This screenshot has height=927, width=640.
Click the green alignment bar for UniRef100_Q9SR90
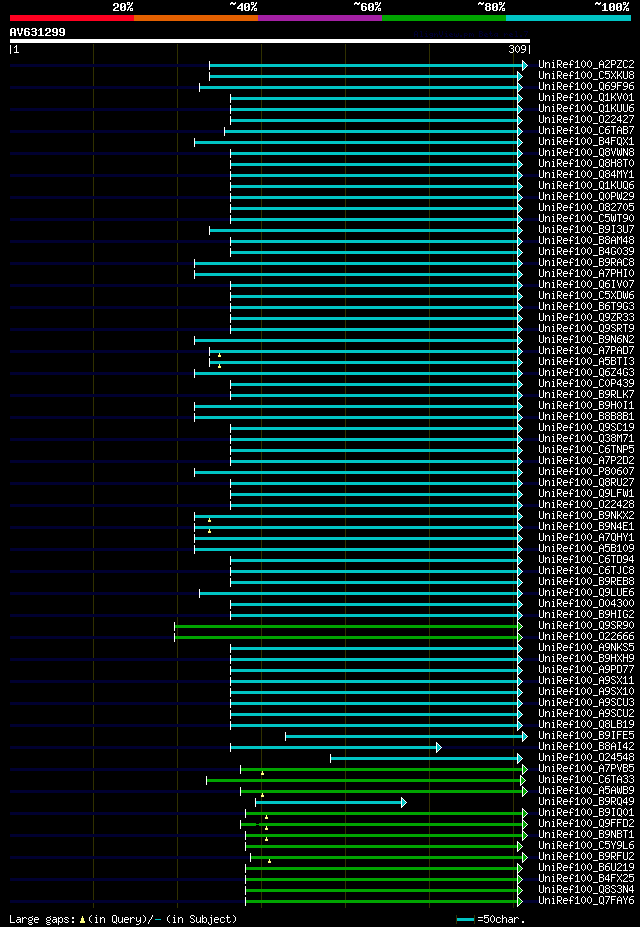tap(347, 627)
